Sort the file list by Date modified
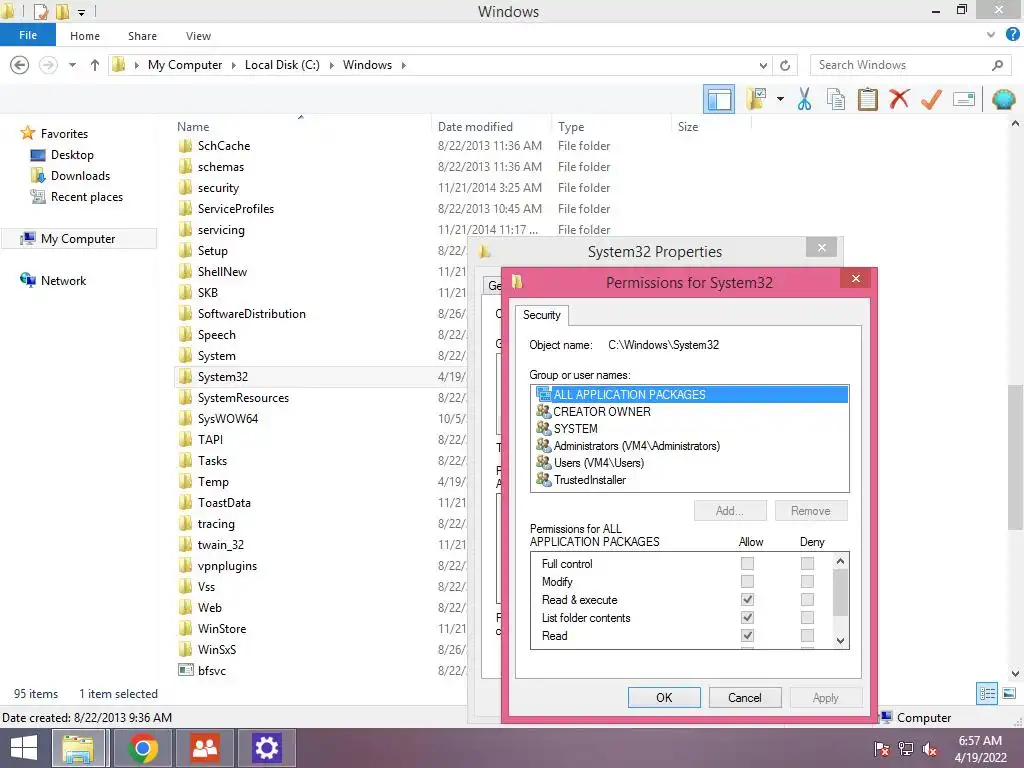This screenshot has height=768, width=1024. (475, 127)
